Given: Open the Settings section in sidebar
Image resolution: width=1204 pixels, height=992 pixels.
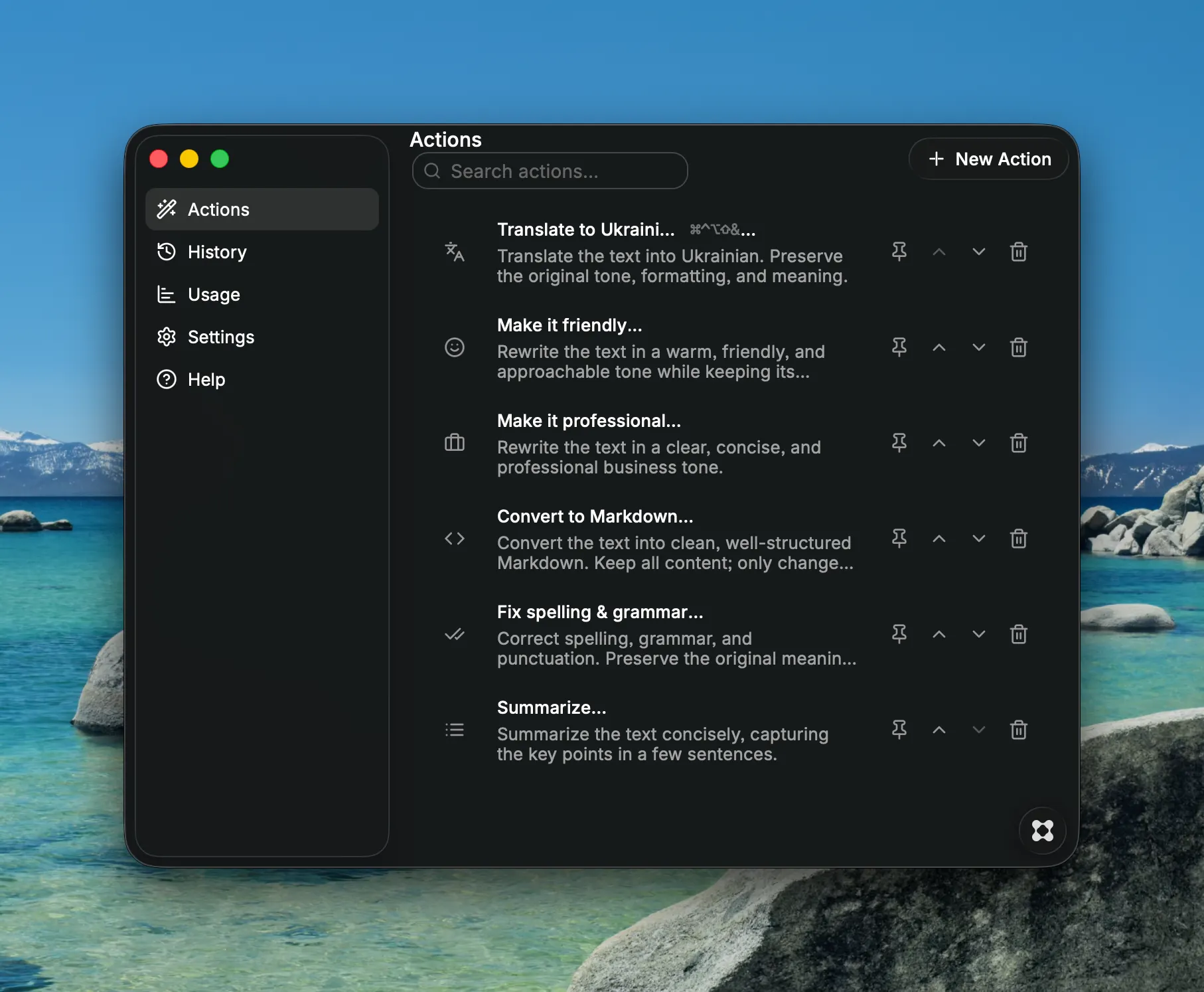Looking at the screenshot, I should pos(262,337).
